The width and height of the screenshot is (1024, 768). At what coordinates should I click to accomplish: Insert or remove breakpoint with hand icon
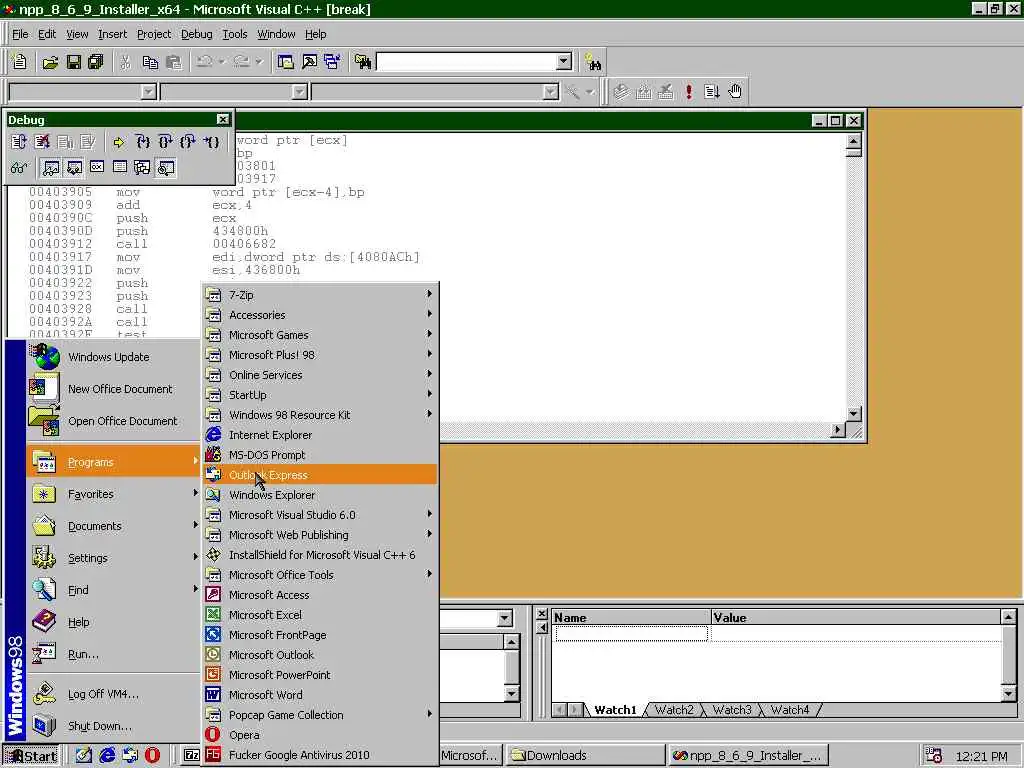coord(735,91)
